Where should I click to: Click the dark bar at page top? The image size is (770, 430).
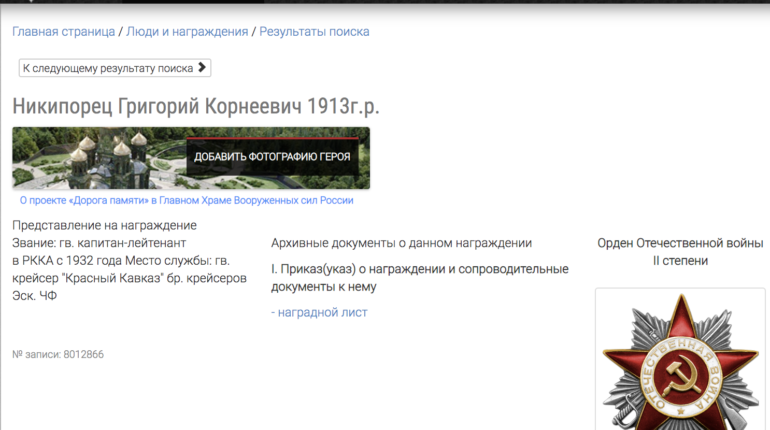(x=385, y=4)
